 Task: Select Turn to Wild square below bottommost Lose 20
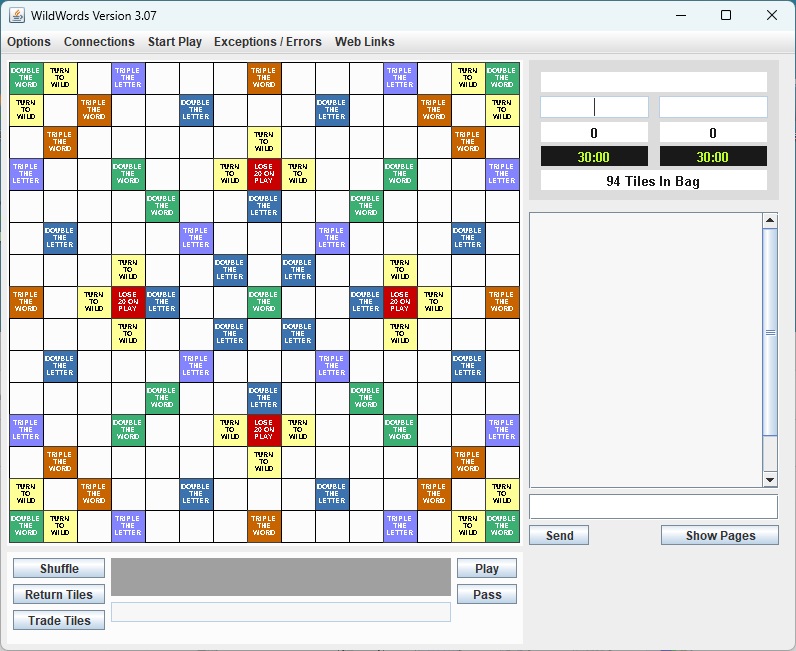point(264,462)
